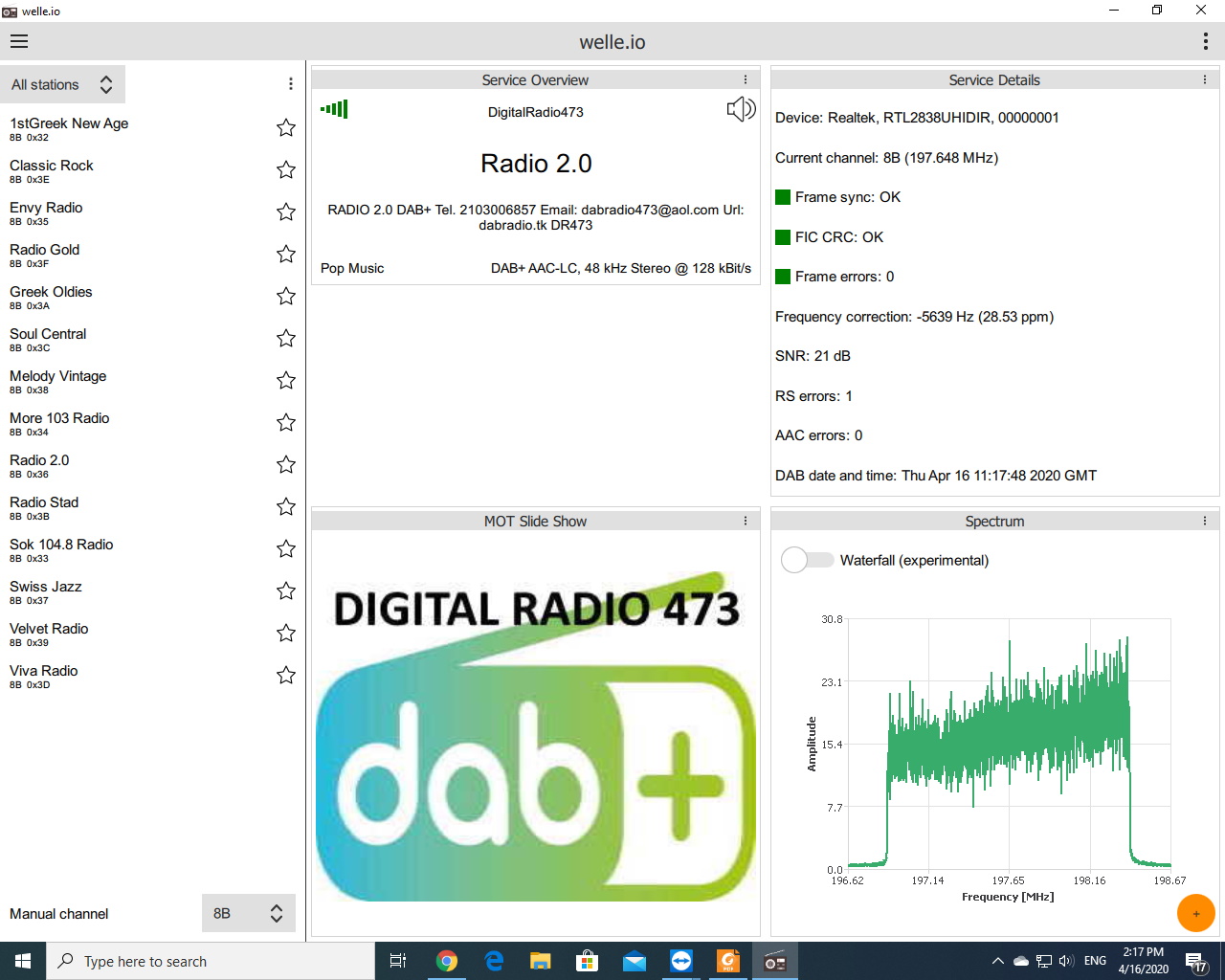Open the main three-dot options menu
This screenshot has width=1225, height=980.
(1205, 41)
